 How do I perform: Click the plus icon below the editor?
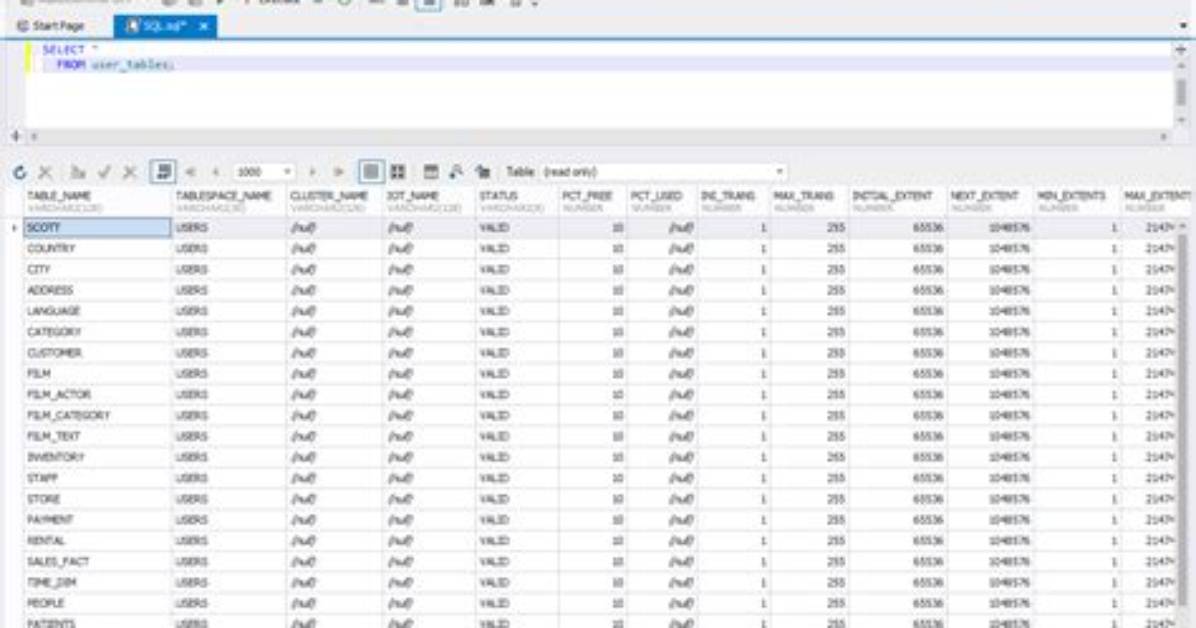pos(15,137)
